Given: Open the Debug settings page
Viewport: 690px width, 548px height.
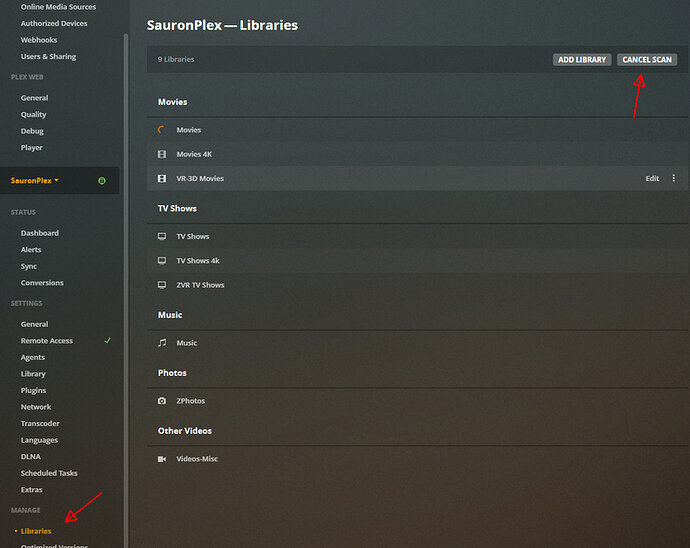Looking at the screenshot, I should [32, 131].
